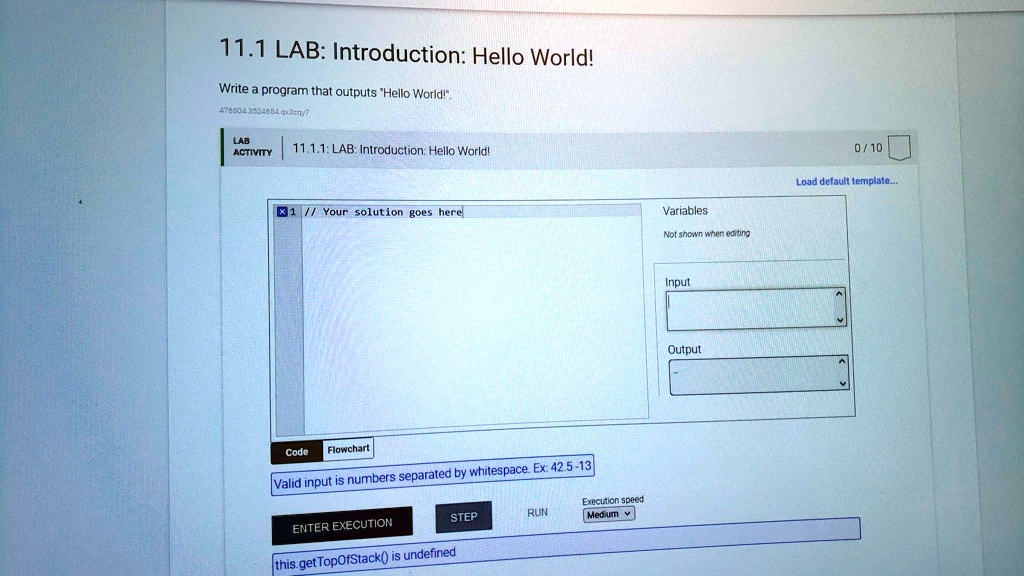The image size is (1024, 576).
Task: Click RUN to execute the program
Action: point(537,511)
